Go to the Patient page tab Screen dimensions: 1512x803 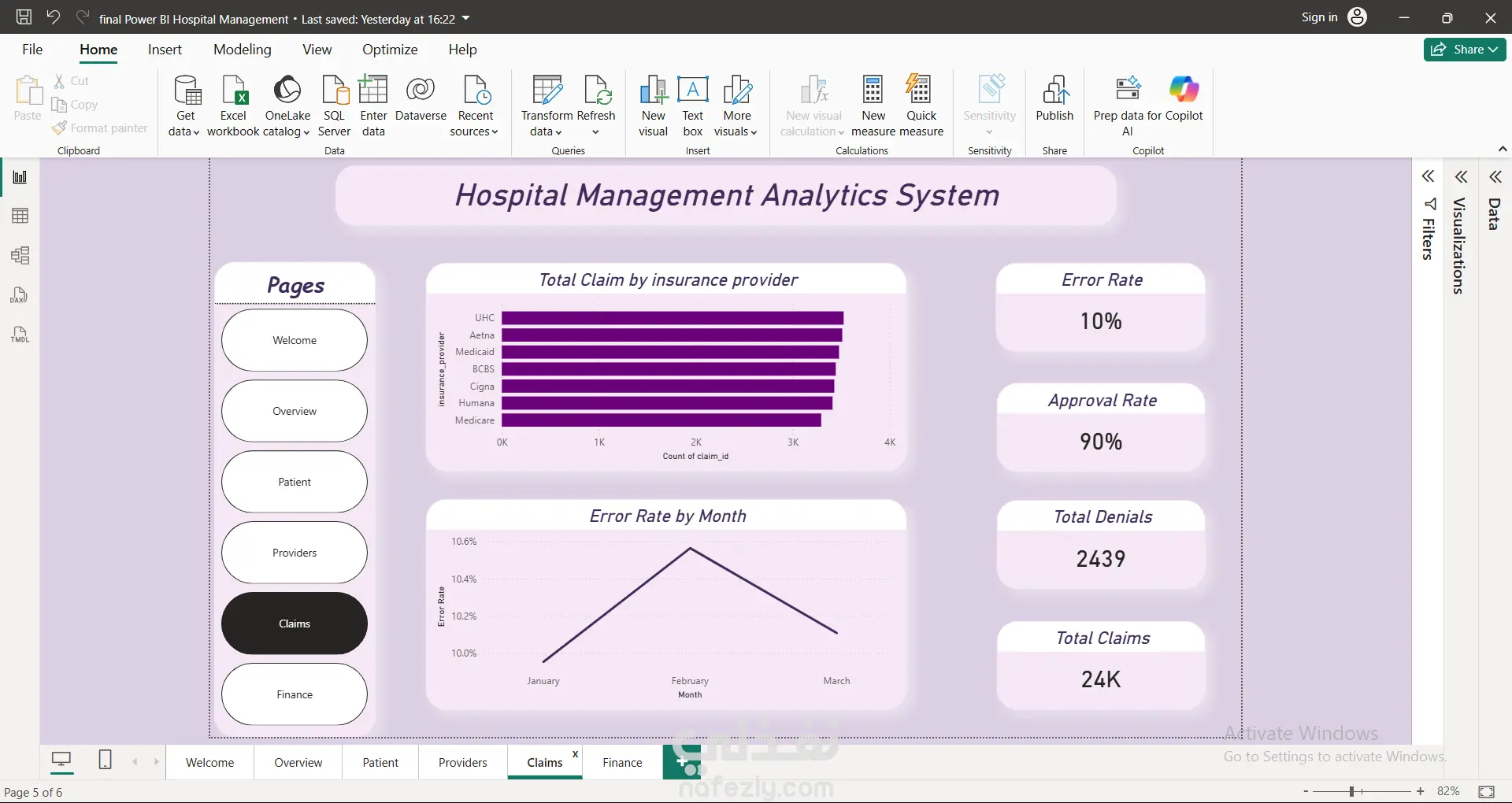coord(380,762)
